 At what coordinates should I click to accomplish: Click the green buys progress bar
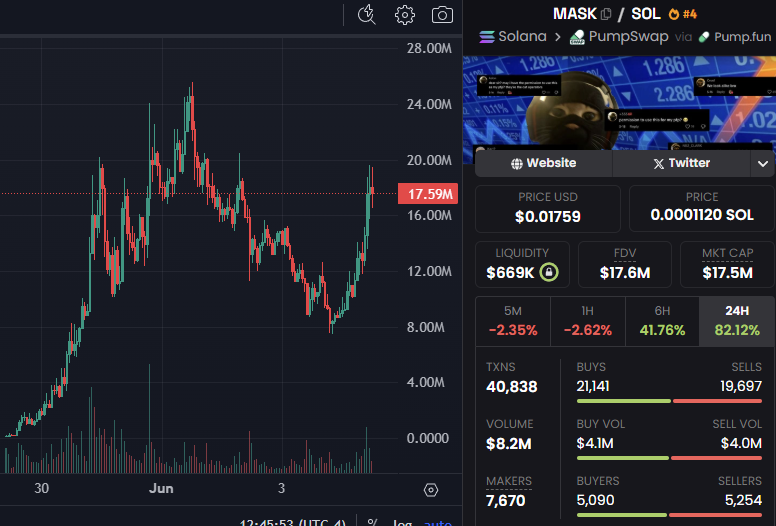tap(624, 401)
